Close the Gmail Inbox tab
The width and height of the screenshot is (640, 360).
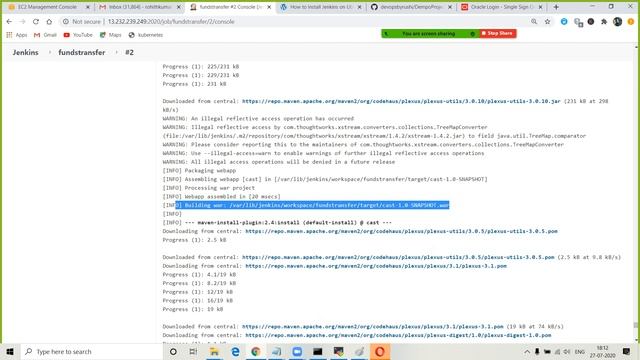[178, 7]
